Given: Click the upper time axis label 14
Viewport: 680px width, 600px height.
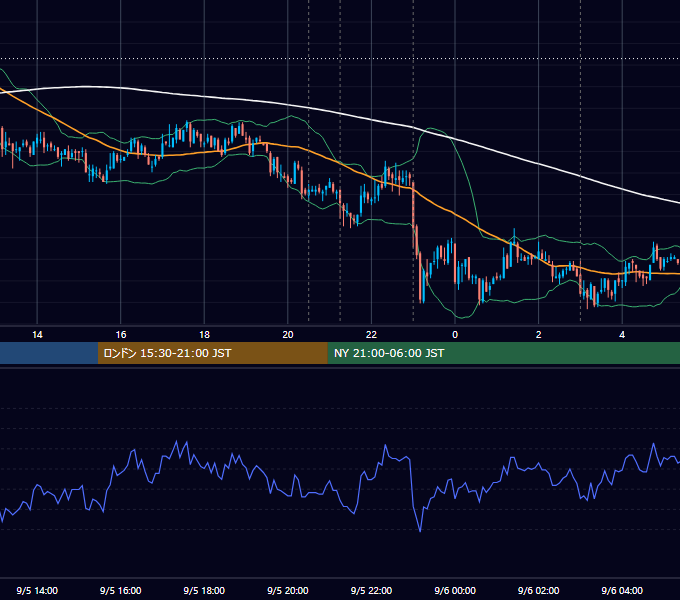Looking at the screenshot, I should tap(37, 335).
